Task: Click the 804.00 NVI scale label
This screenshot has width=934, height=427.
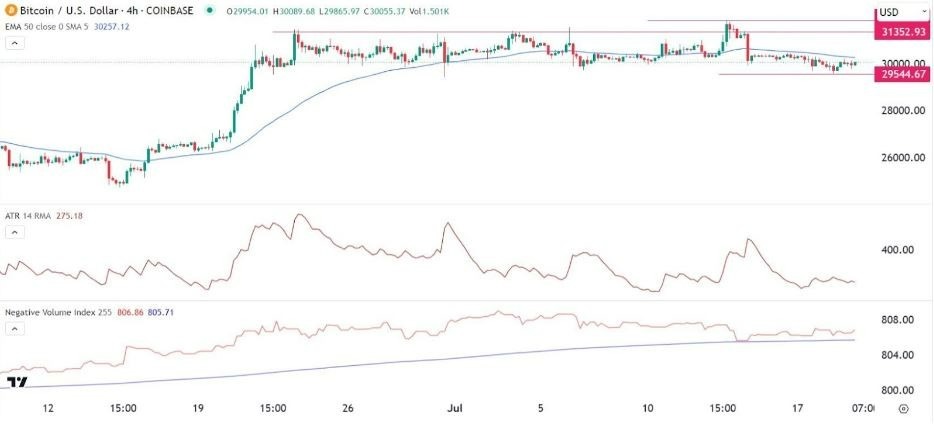Action: click(x=898, y=356)
